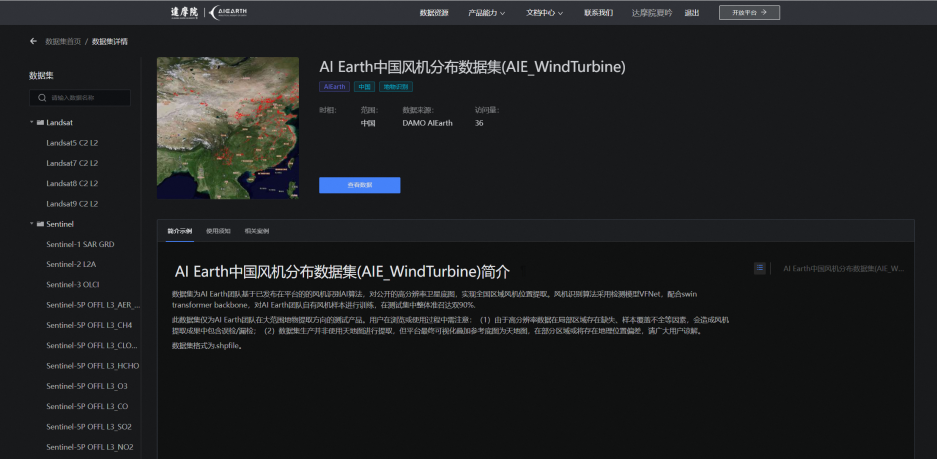Open the 产品能力 dropdown menu
The width and height of the screenshot is (937, 459).
tap(486, 13)
